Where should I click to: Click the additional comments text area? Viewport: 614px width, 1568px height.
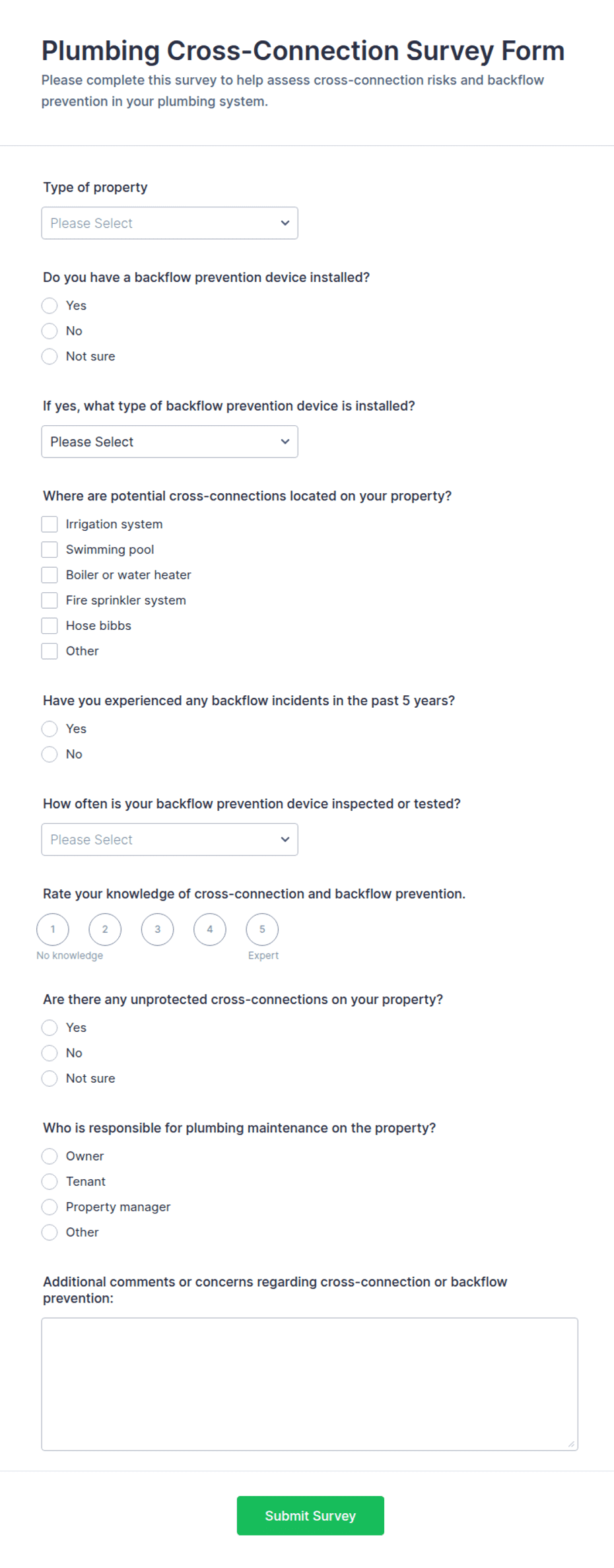pyautogui.click(x=310, y=1384)
